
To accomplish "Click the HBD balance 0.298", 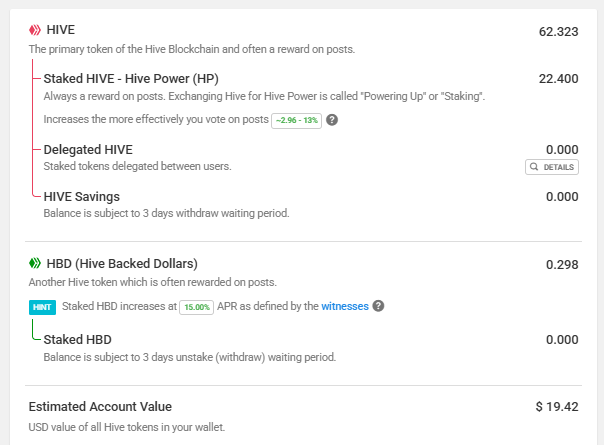I will pyautogui.click(x=562, y=265).
